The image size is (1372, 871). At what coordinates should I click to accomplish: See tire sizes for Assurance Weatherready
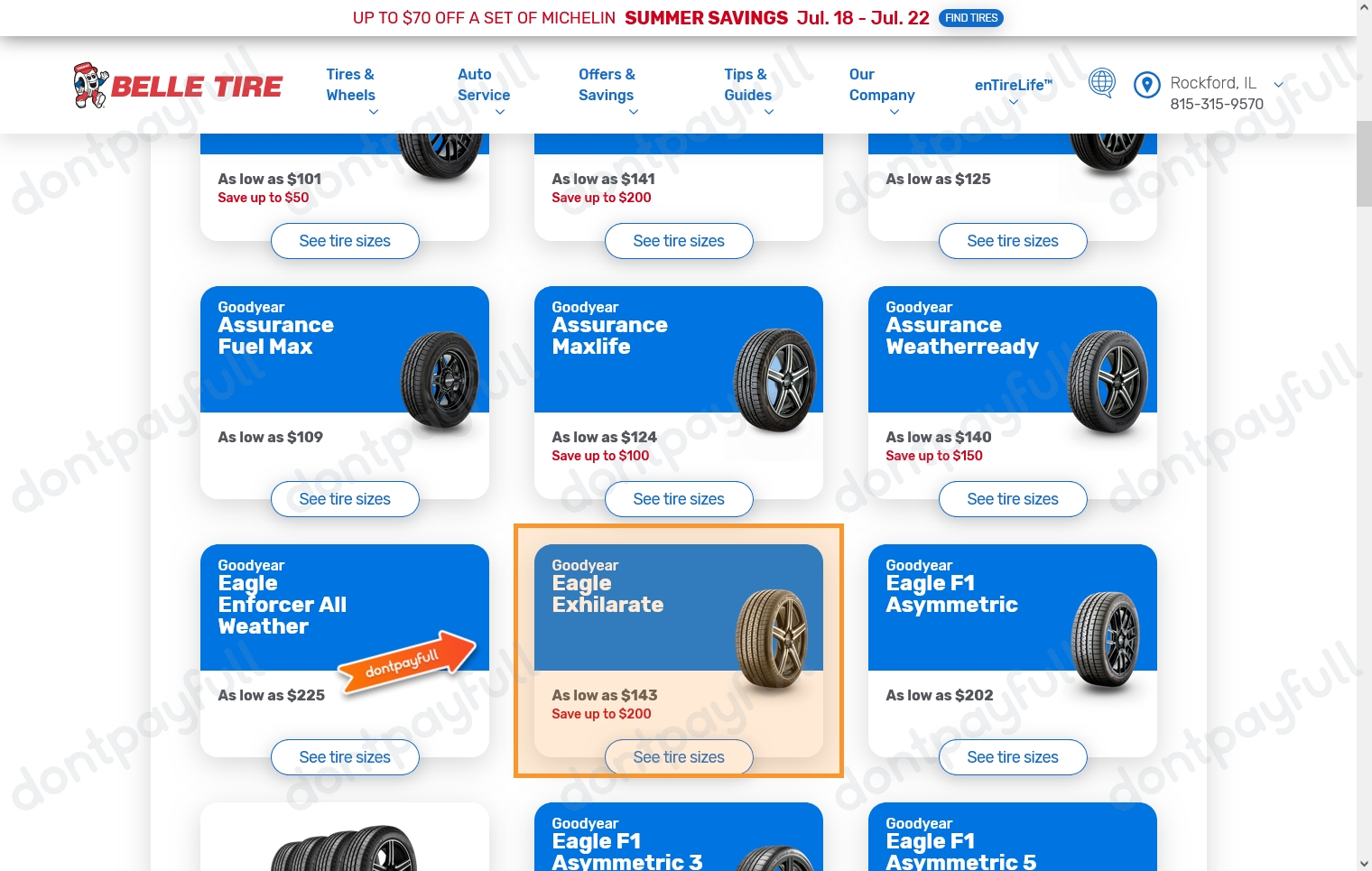(1013, 499)
